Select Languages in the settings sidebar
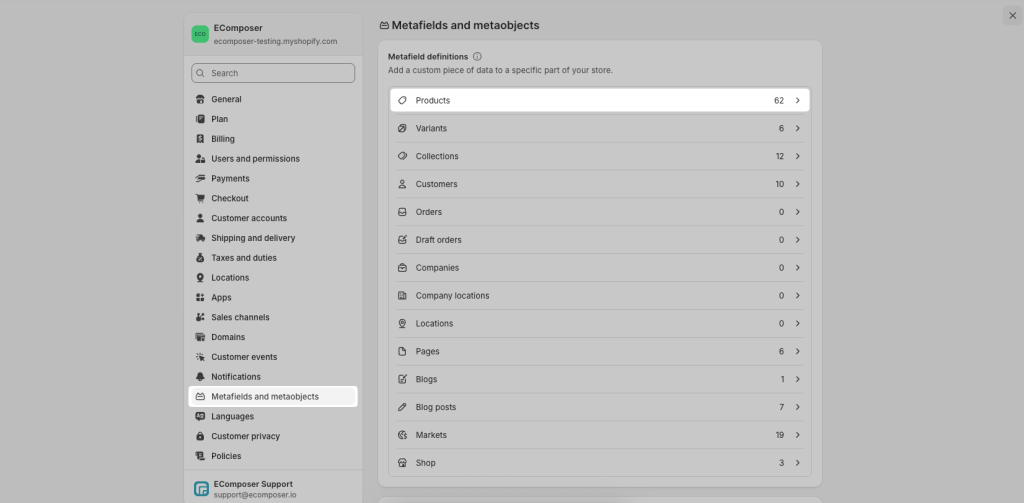The width and height of the screenshot is (1024, 503). click(232, 416)
